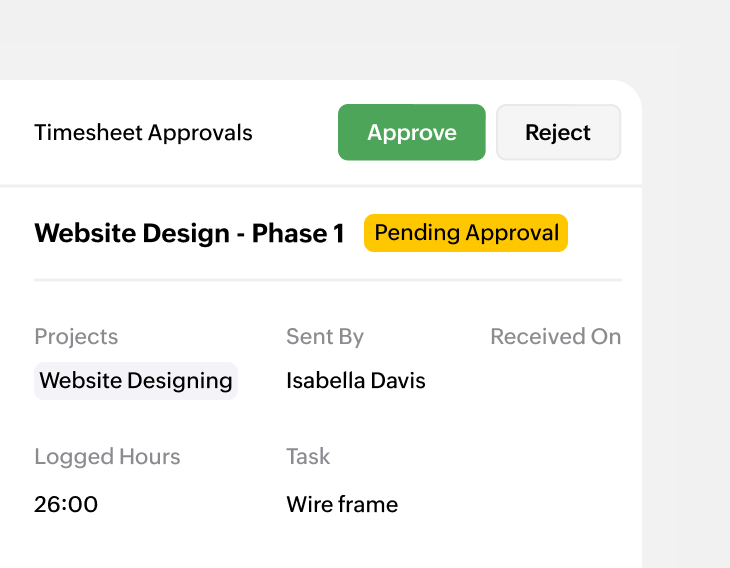Image resolution: width=730 pixels, height=568 pixels.
Task: Click the sender name Isabella Davis
Action: tap(355, 381)
